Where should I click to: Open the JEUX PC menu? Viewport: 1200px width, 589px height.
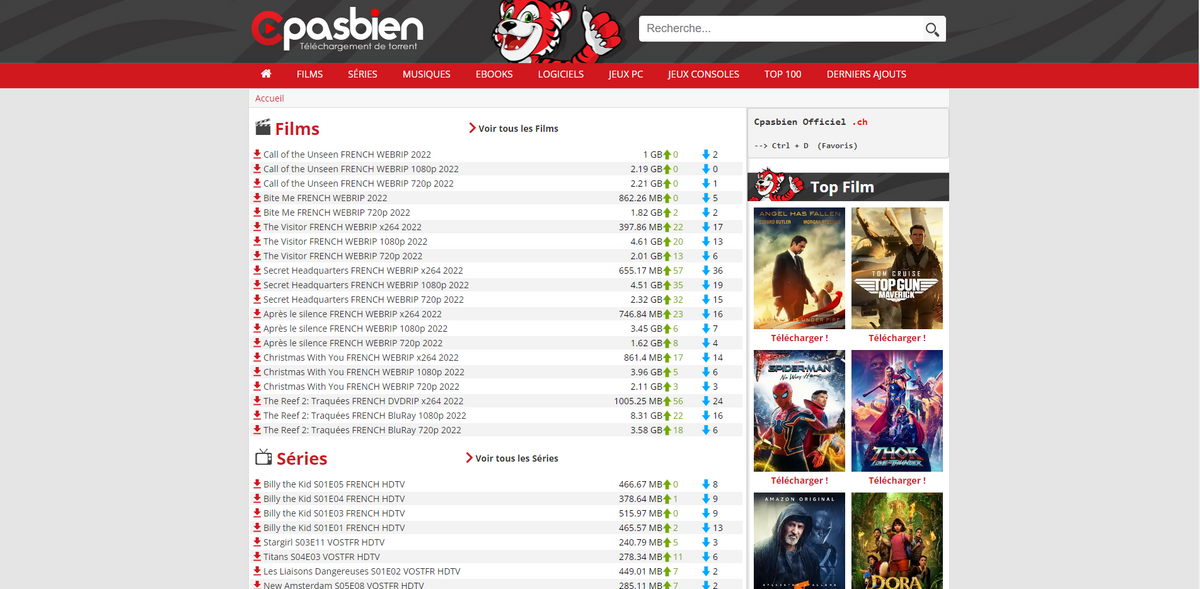626,74
